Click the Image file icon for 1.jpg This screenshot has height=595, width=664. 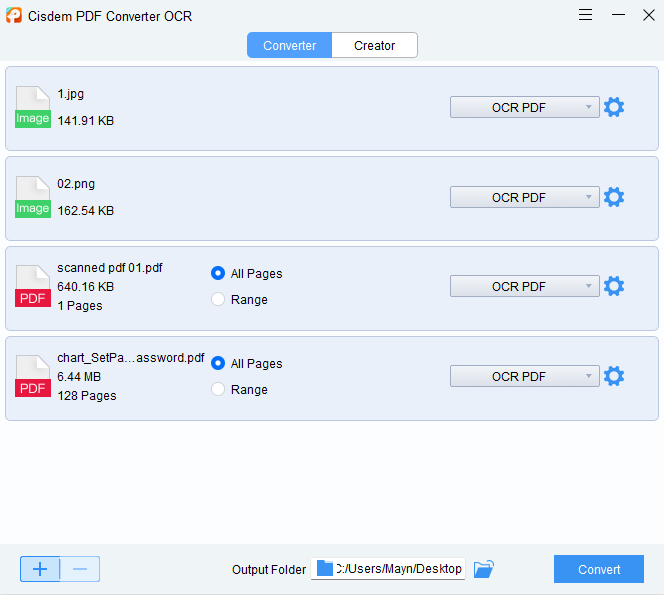coord(33,107)
